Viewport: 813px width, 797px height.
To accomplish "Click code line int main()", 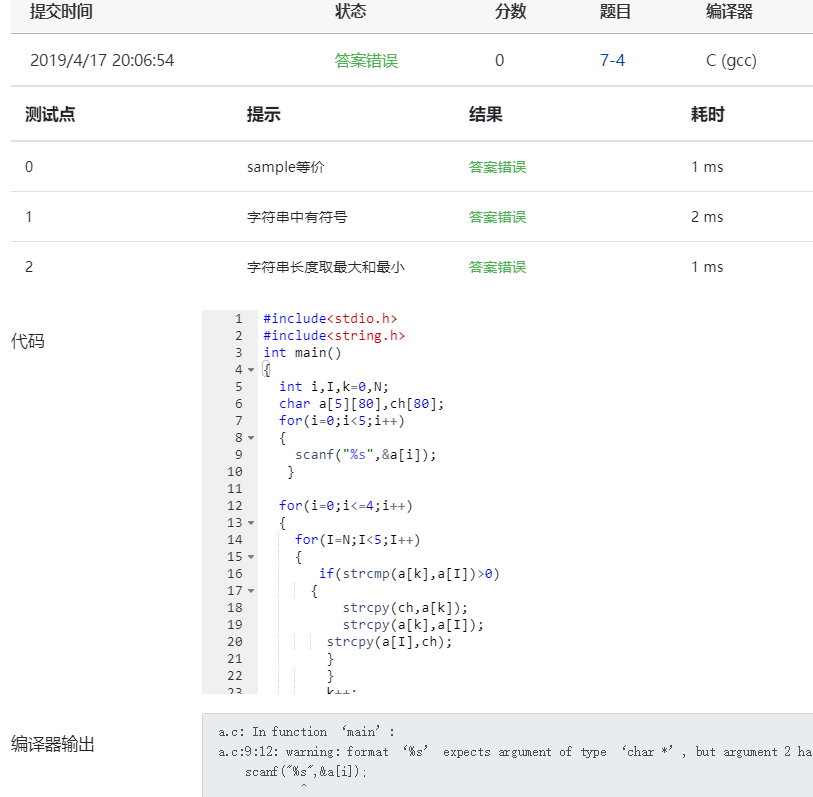I will tap(302, 353).
